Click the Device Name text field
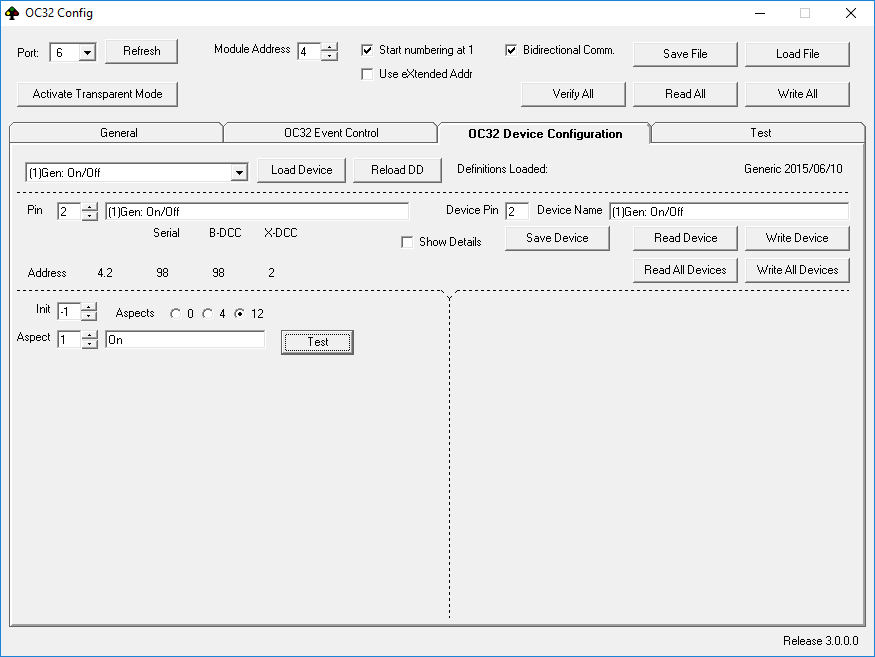 (x=728, y=212)
